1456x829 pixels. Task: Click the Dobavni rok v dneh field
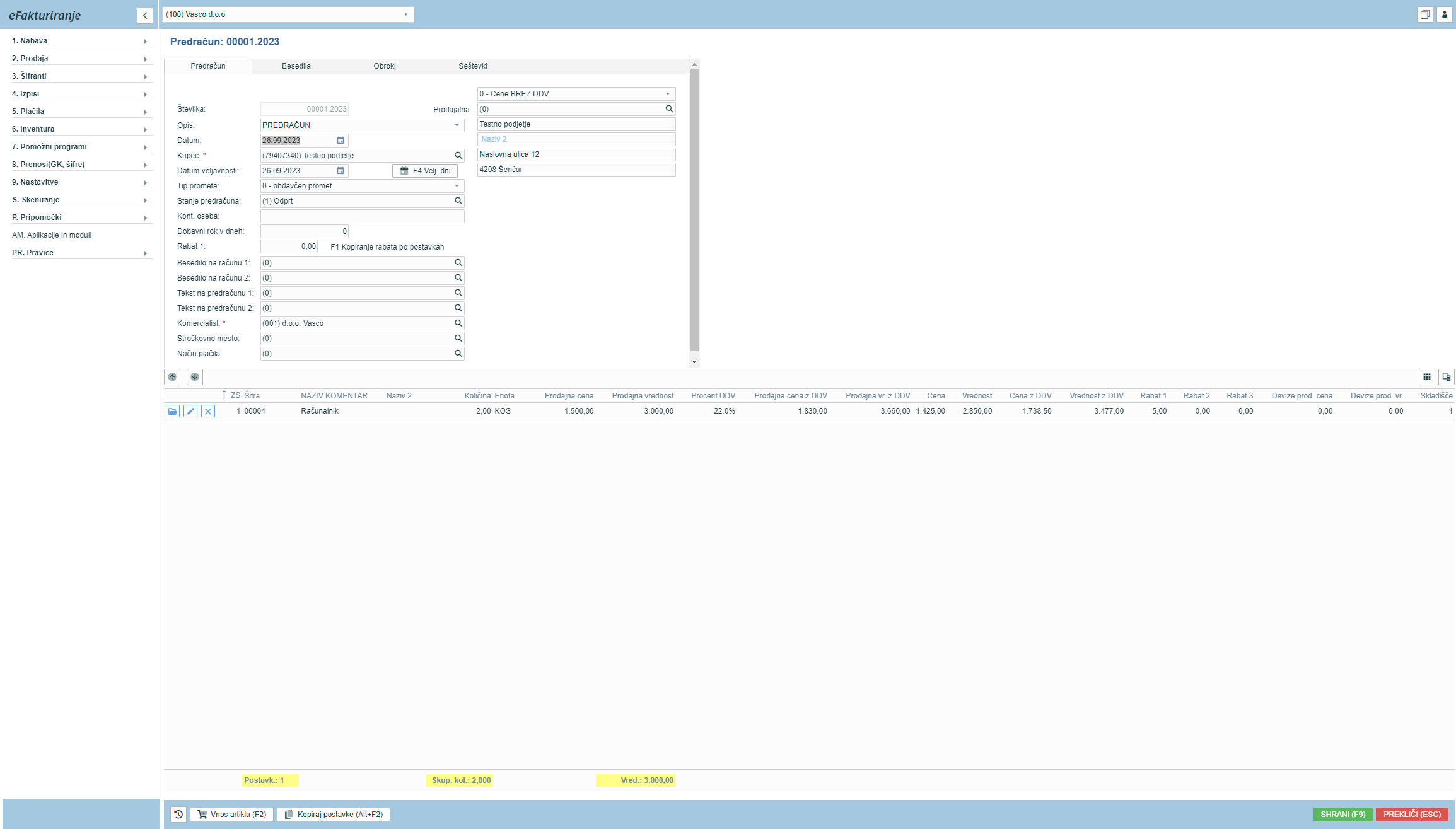[305, 231]
